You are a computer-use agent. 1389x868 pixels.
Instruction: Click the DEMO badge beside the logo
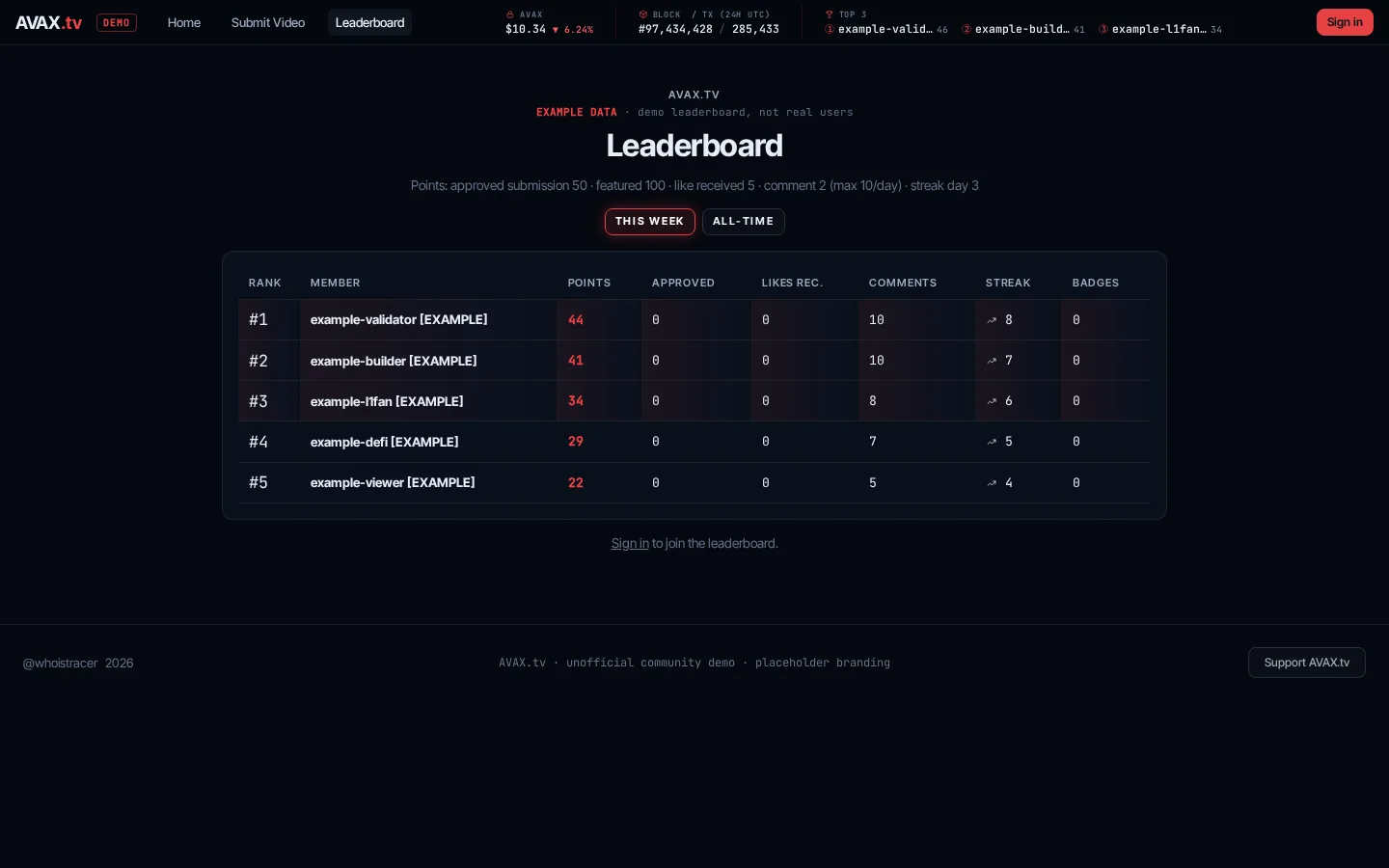(x=117, y=22)
